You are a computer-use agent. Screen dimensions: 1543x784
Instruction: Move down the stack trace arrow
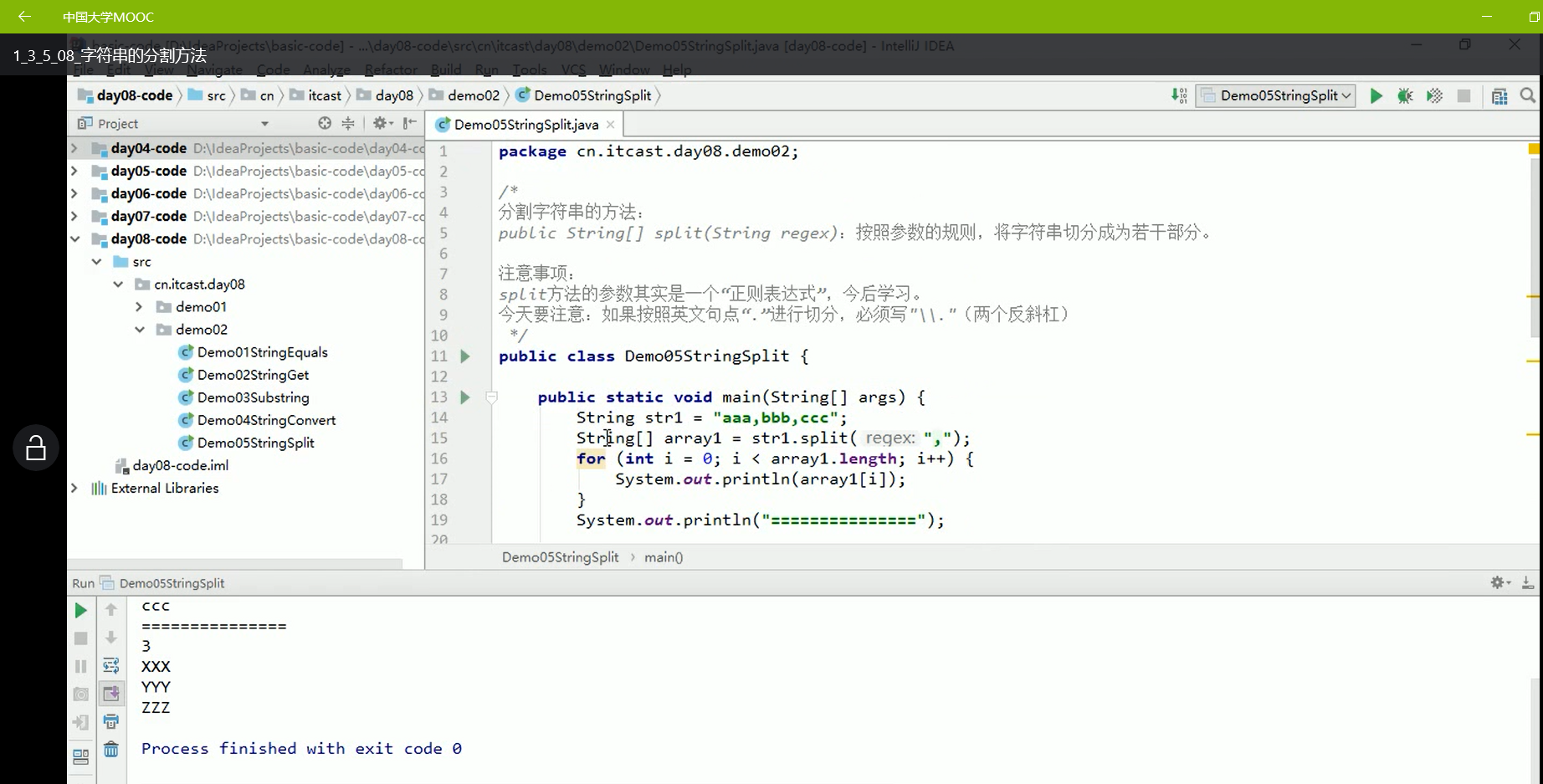[110, 638]
